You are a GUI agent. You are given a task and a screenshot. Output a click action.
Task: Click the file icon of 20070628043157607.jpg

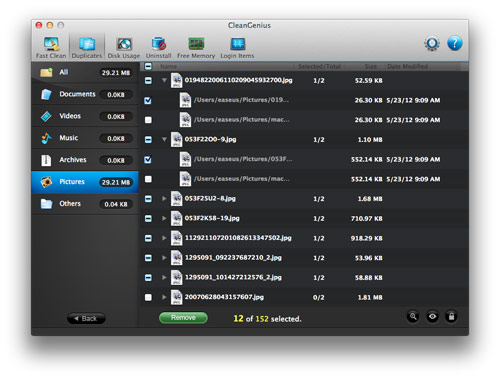(176, 297)
